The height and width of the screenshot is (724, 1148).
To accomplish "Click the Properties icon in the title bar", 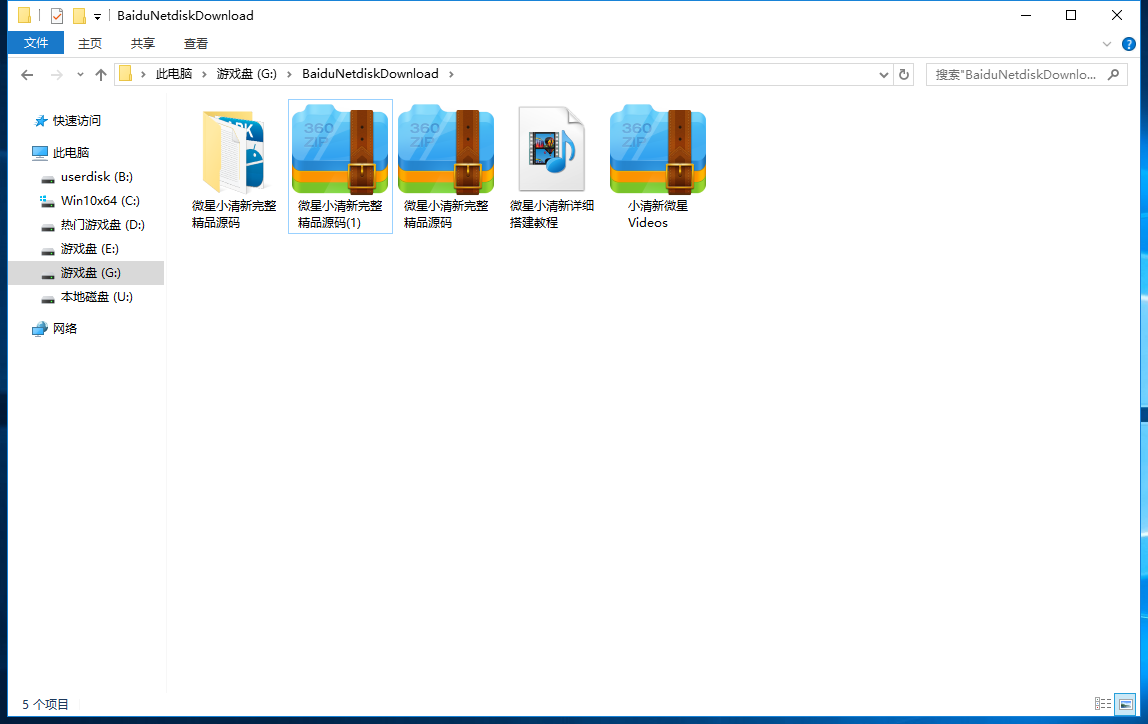I will click(57, 16).
